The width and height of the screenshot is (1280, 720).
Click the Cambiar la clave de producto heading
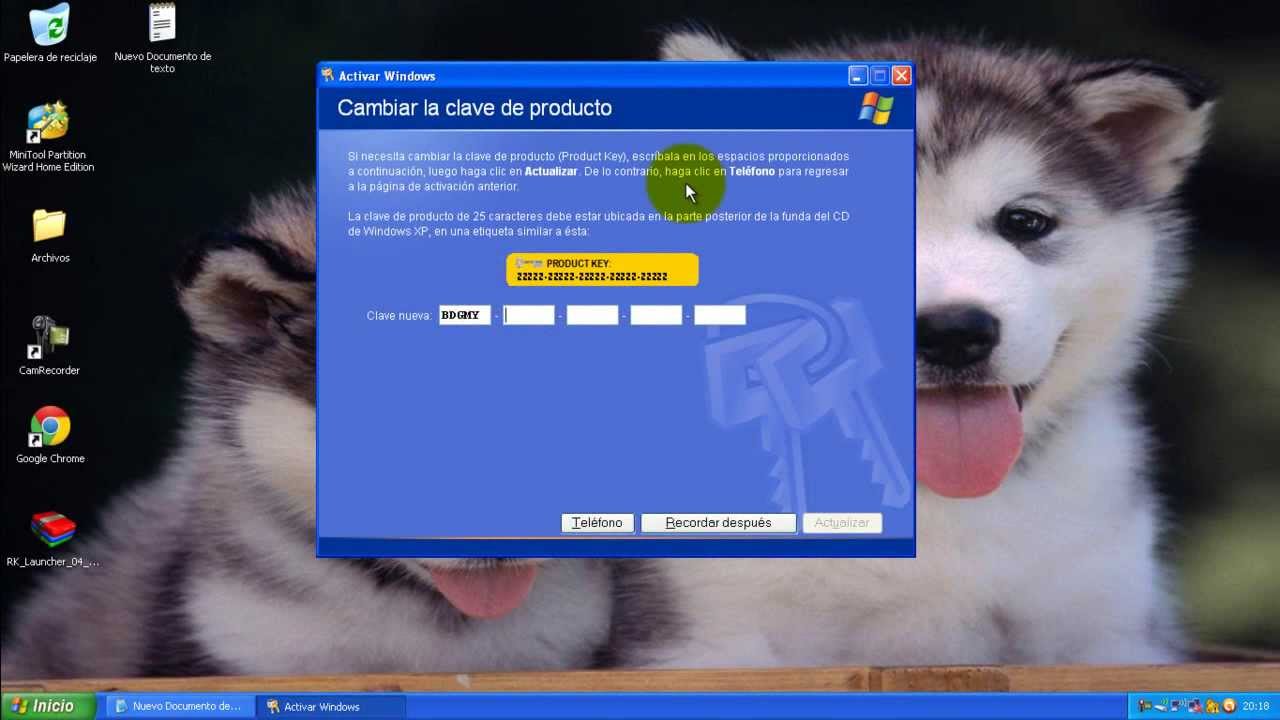(474, 108)
